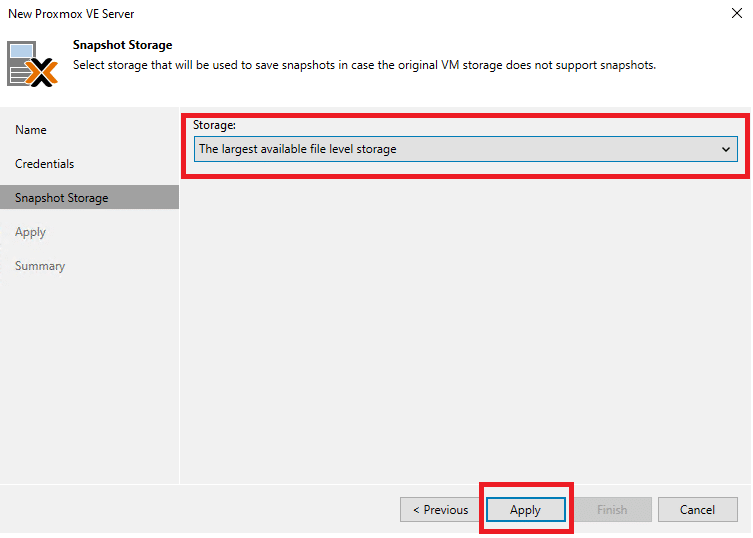Select "The largest available file level storage" text
753x538 pixels.
click(x=298, y=149)
